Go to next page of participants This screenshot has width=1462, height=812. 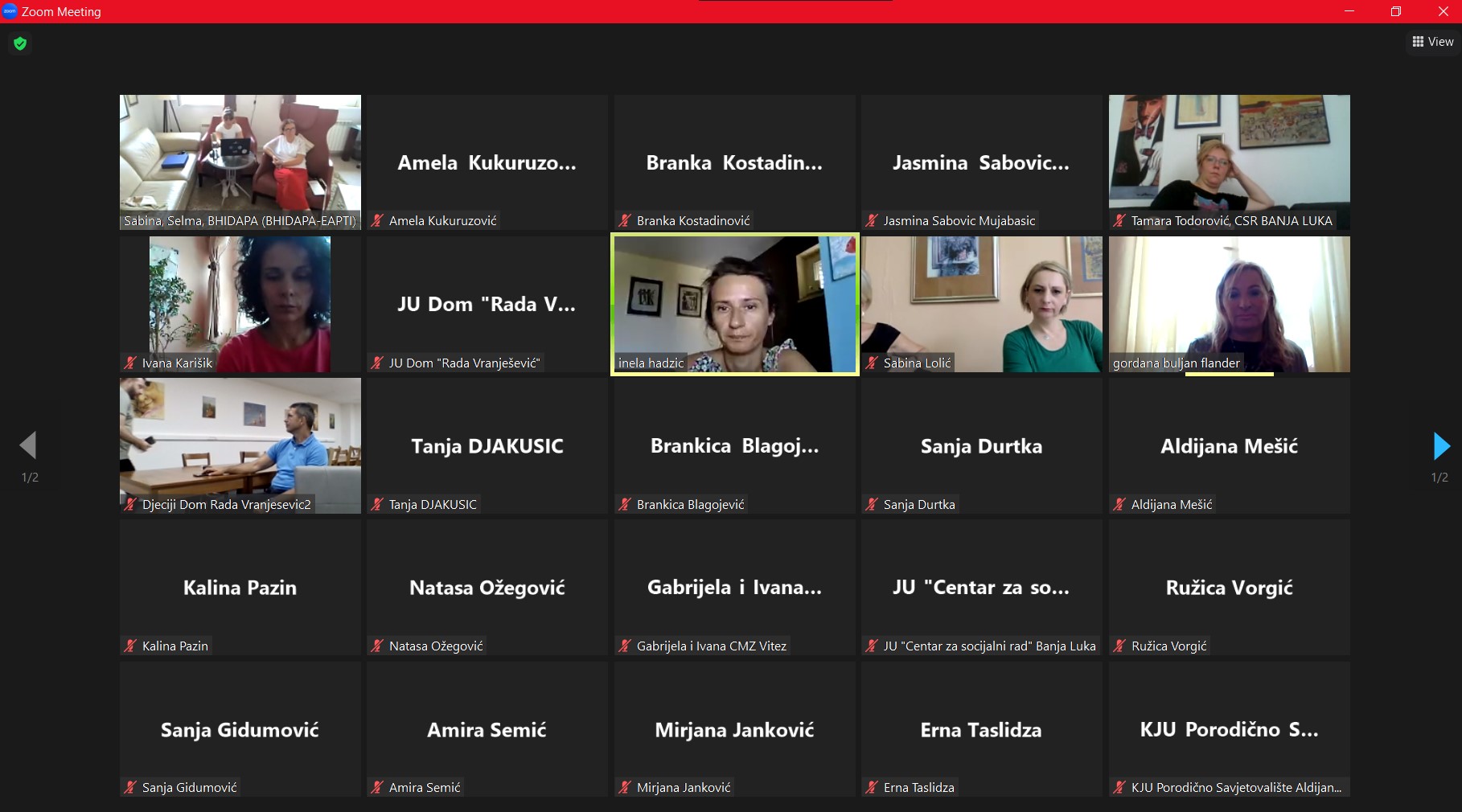(1441, 446)
